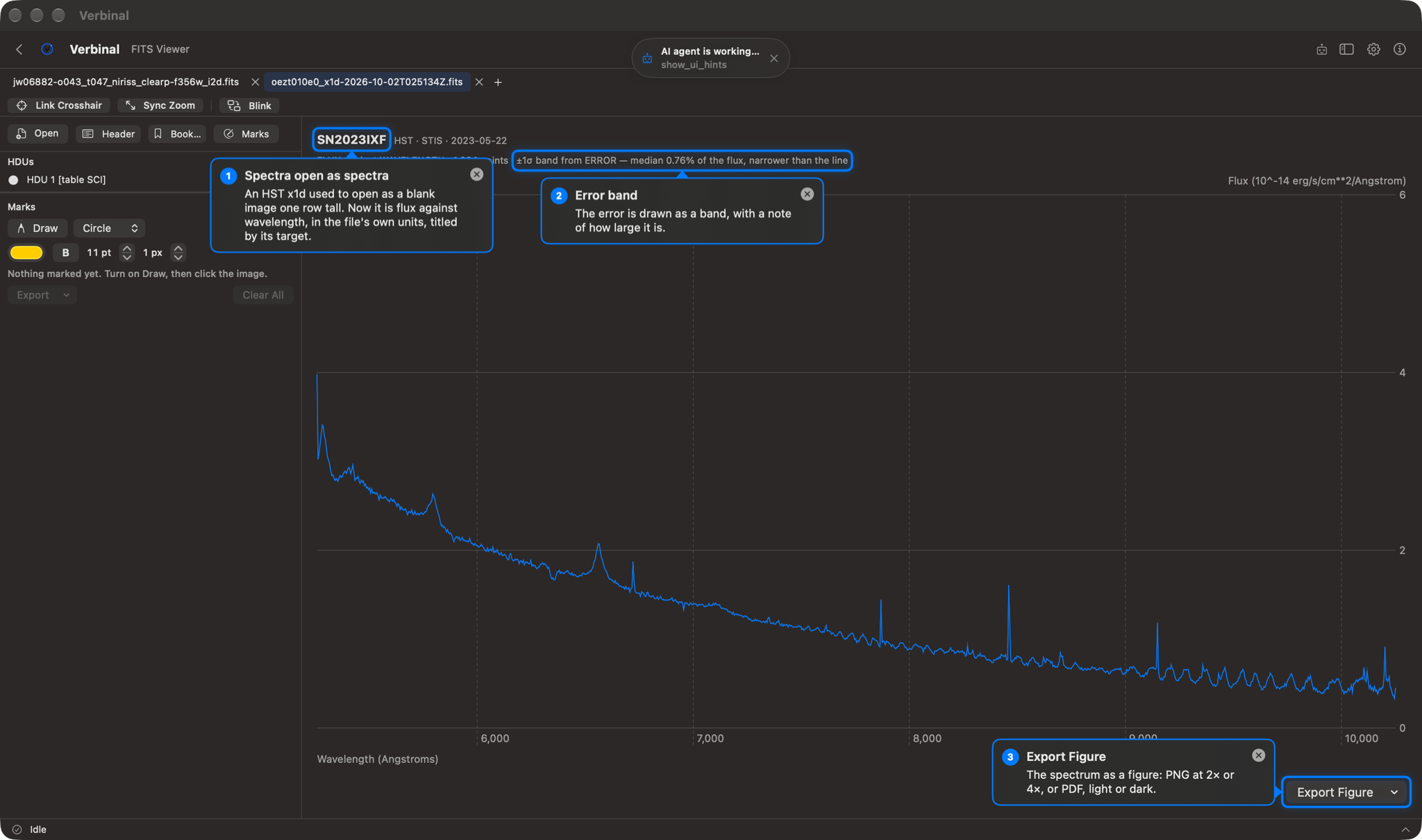Click the Flux units axis label

pyautogui.click(x=1316, y=180)
